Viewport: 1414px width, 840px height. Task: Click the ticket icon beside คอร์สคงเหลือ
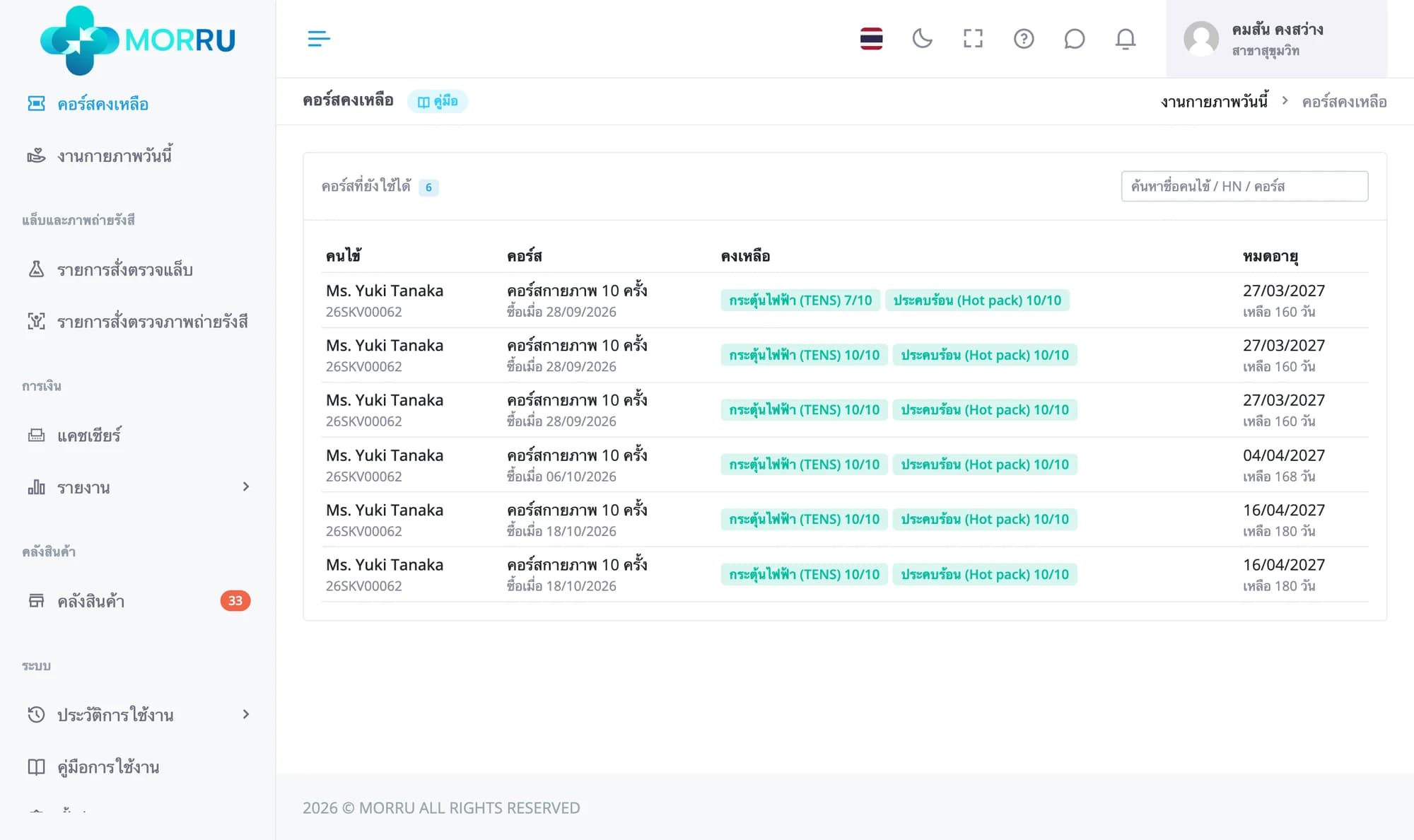tap(36, 104)
